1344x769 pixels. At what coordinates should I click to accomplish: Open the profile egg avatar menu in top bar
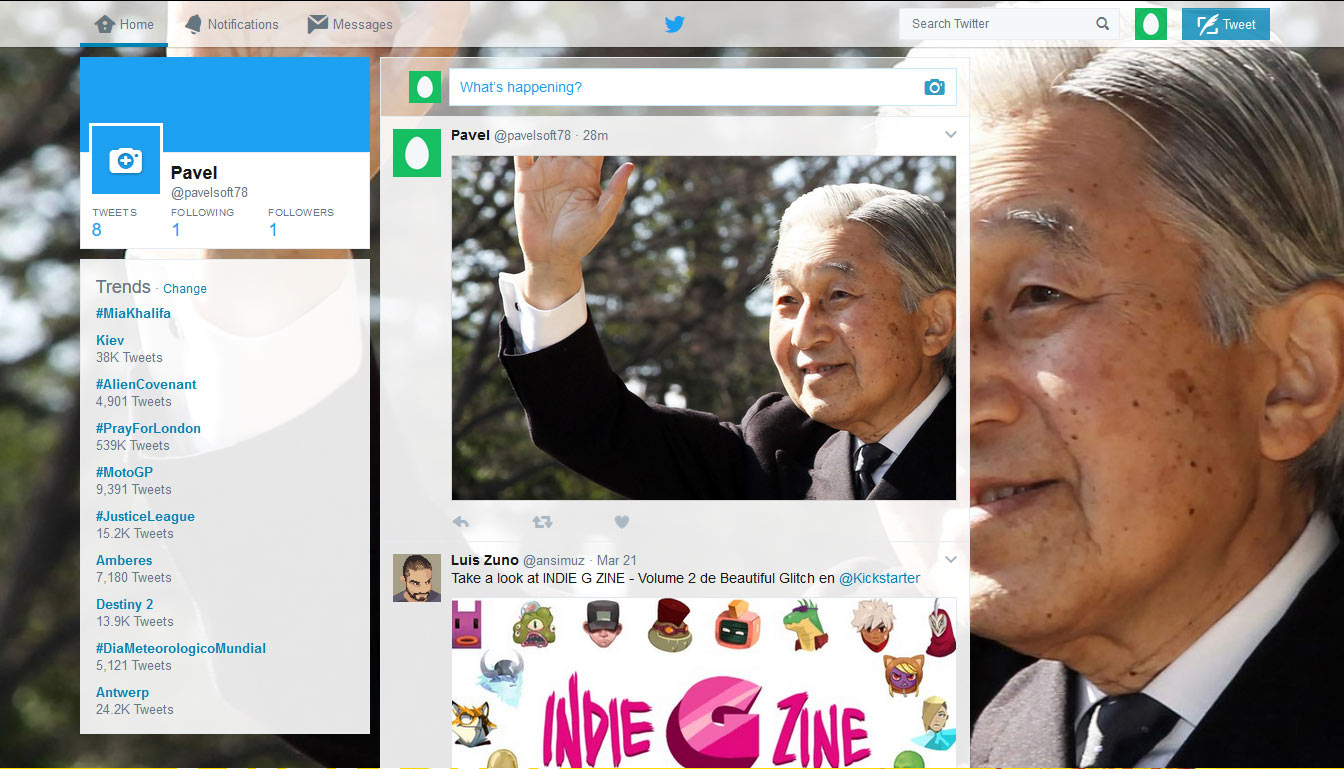pos(1151,24)
